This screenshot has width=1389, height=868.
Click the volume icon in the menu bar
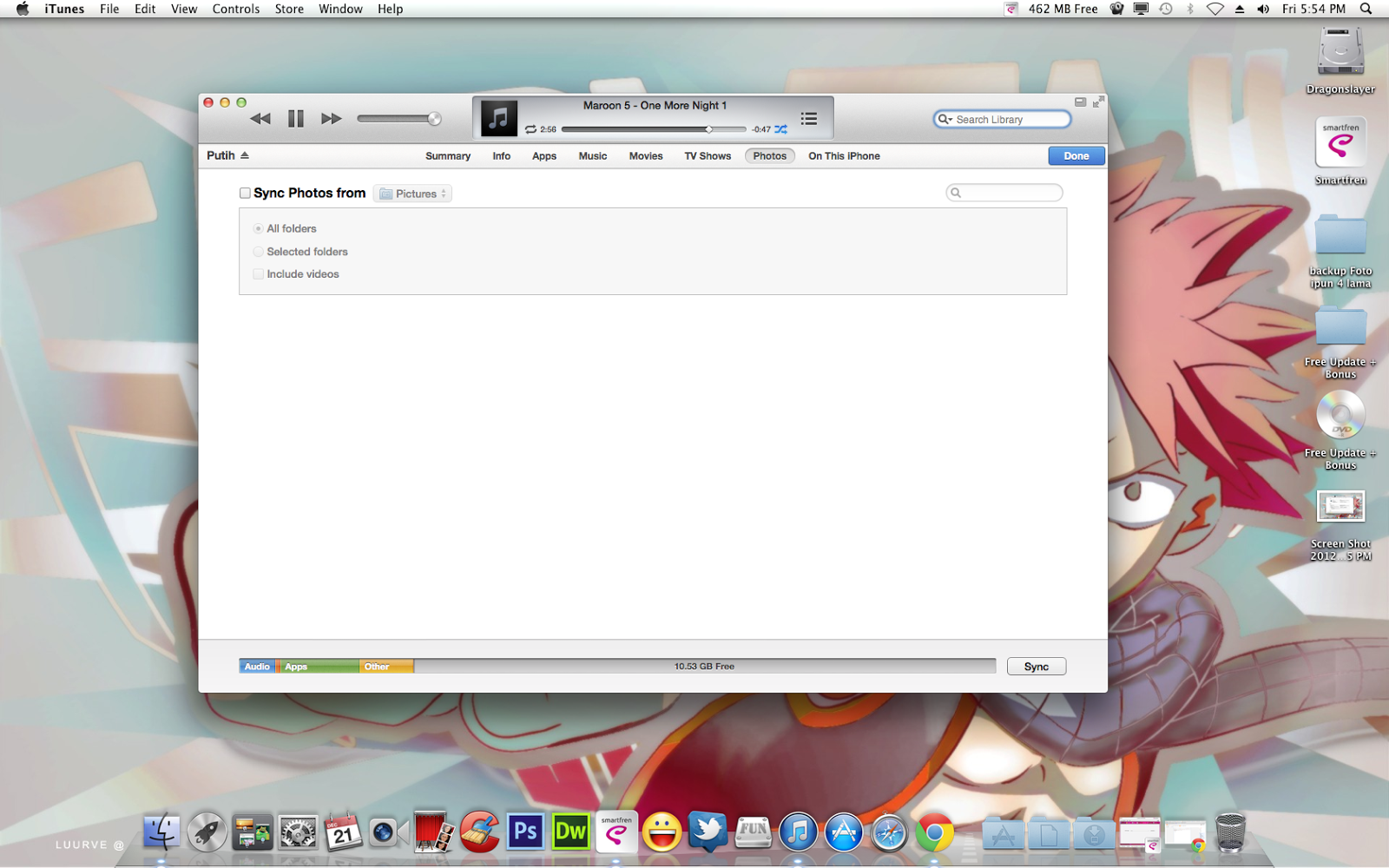[x=1263, y=9]
